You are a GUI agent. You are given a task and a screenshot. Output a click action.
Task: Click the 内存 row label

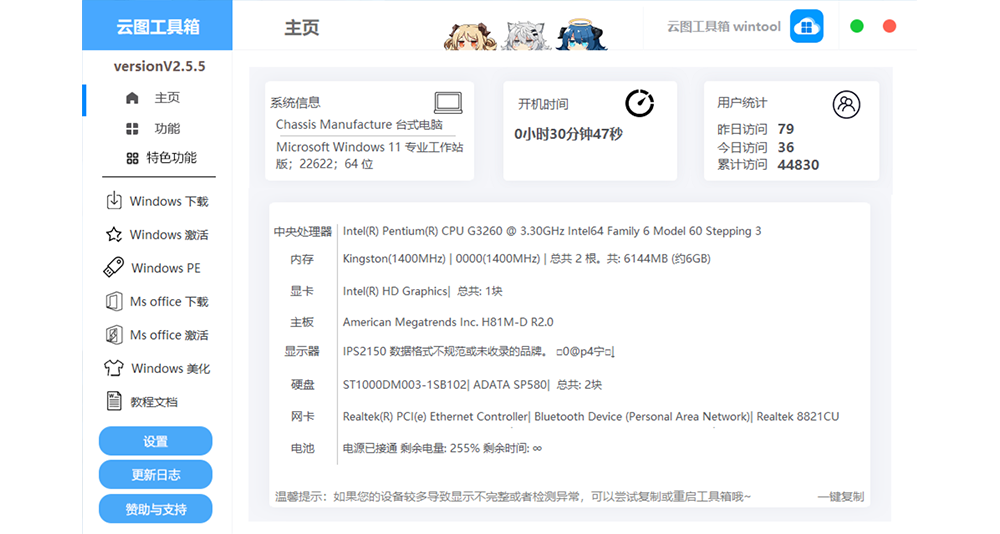(x=302, y=259)
